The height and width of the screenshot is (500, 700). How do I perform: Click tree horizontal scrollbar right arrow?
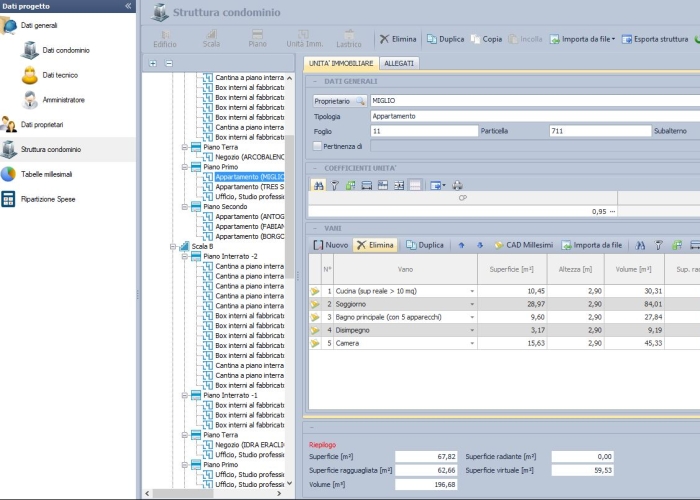[x=279, y=494]
